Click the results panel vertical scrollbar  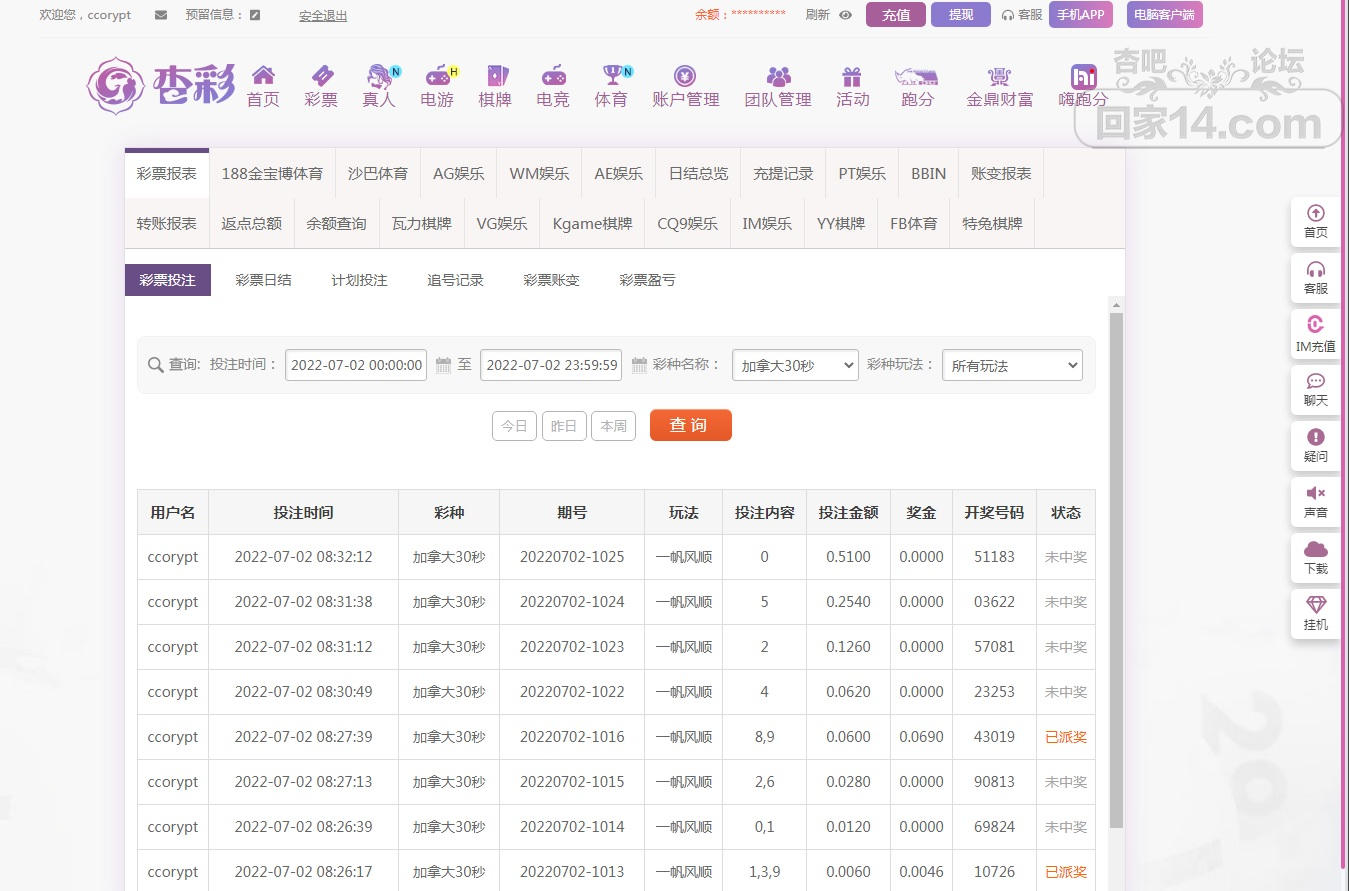(1116, 570)
